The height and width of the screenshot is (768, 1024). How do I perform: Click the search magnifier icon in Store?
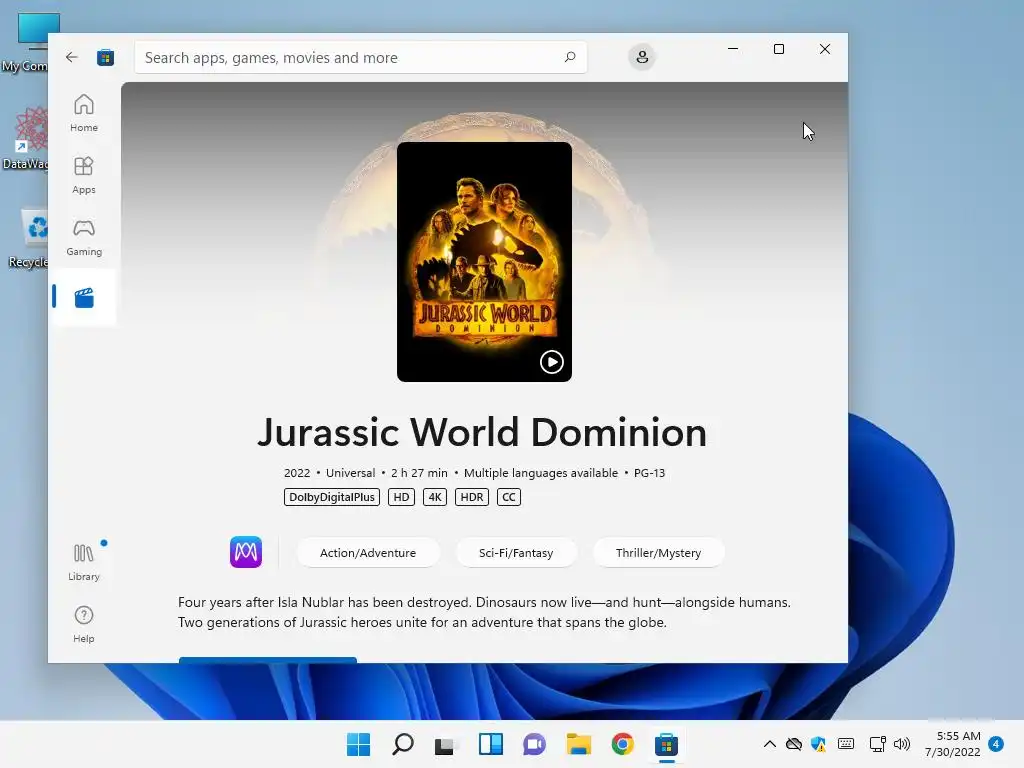[569, 57]
